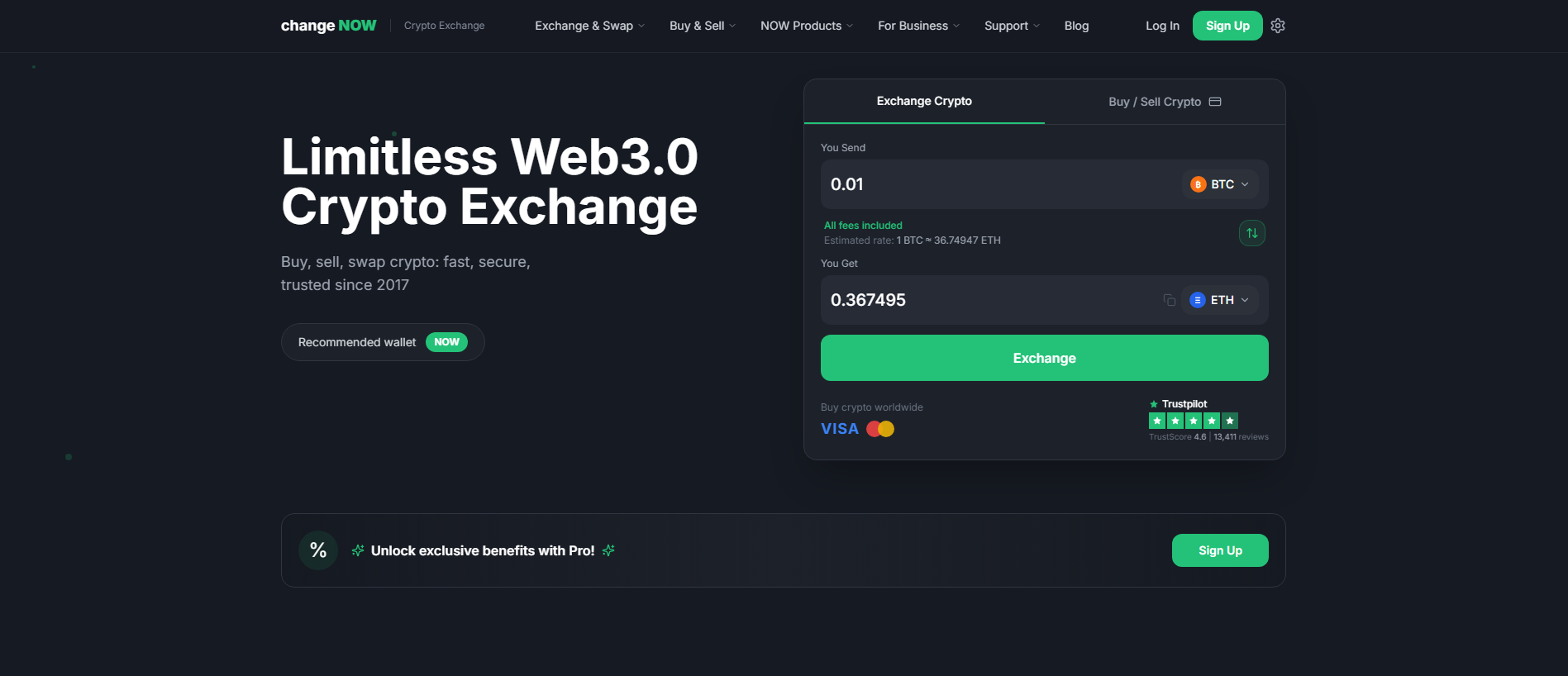
Task: Click the You Send amount field
Action: (x=1000, y=184)
